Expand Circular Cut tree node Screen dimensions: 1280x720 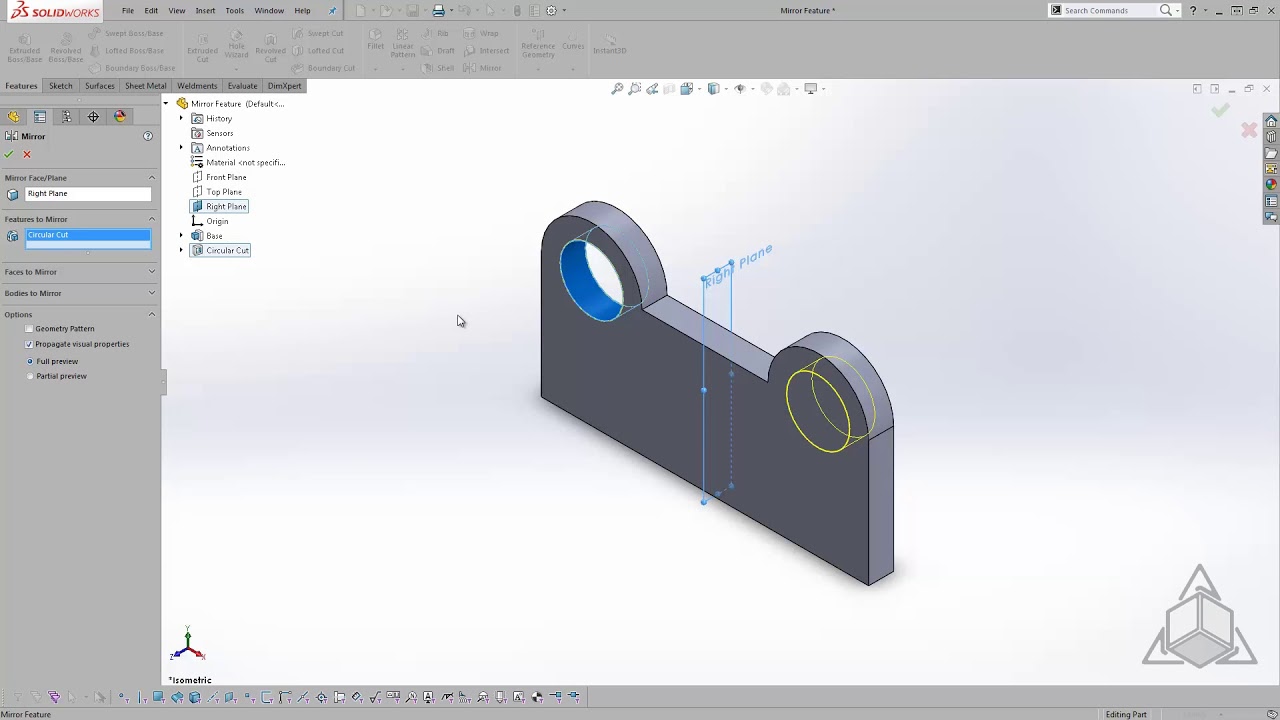(182, 250)
